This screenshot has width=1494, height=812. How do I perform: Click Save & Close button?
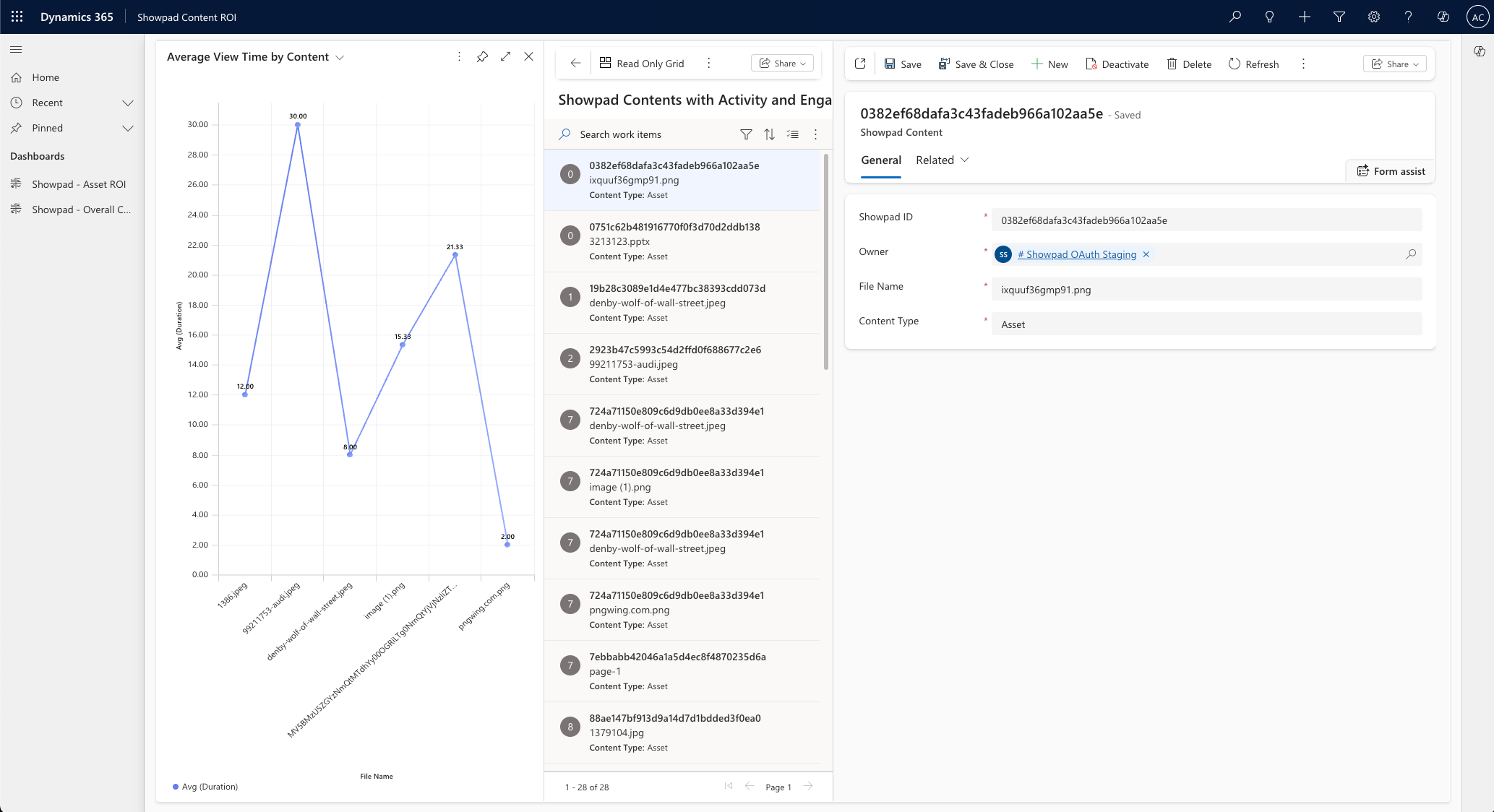(x=976, y=64)
